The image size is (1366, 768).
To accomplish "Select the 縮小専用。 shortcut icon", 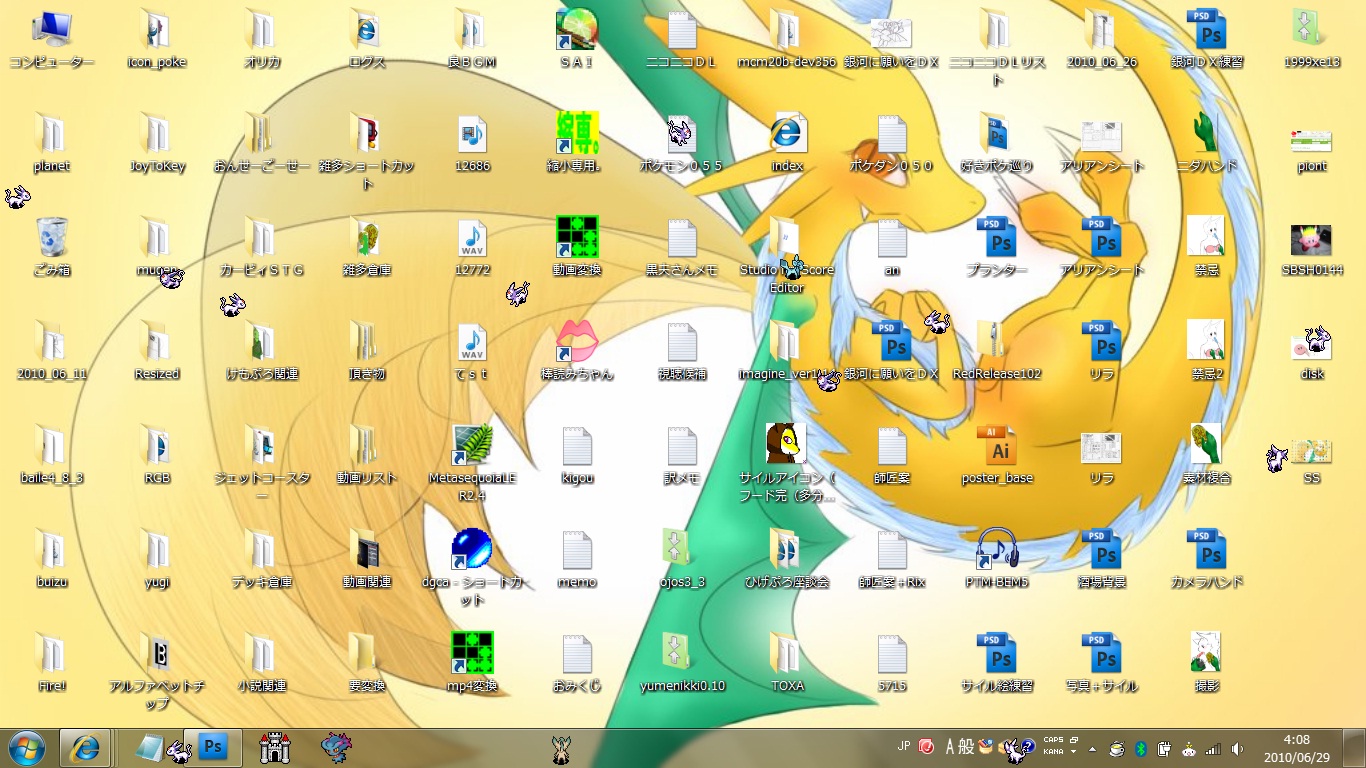I will tap(577, 144).
